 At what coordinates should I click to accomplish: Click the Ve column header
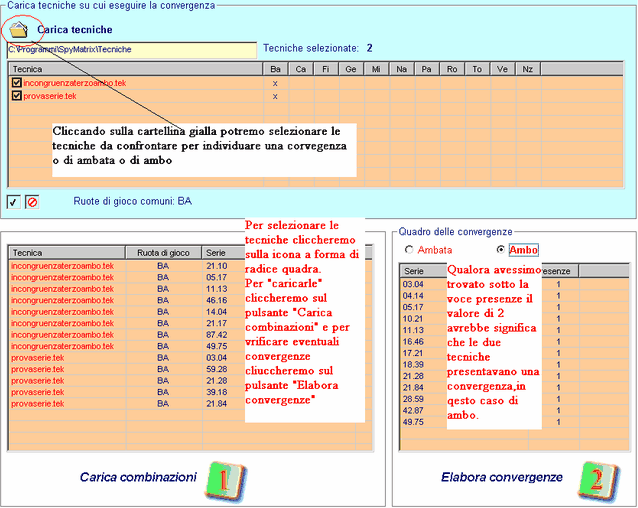coord(503,69)
